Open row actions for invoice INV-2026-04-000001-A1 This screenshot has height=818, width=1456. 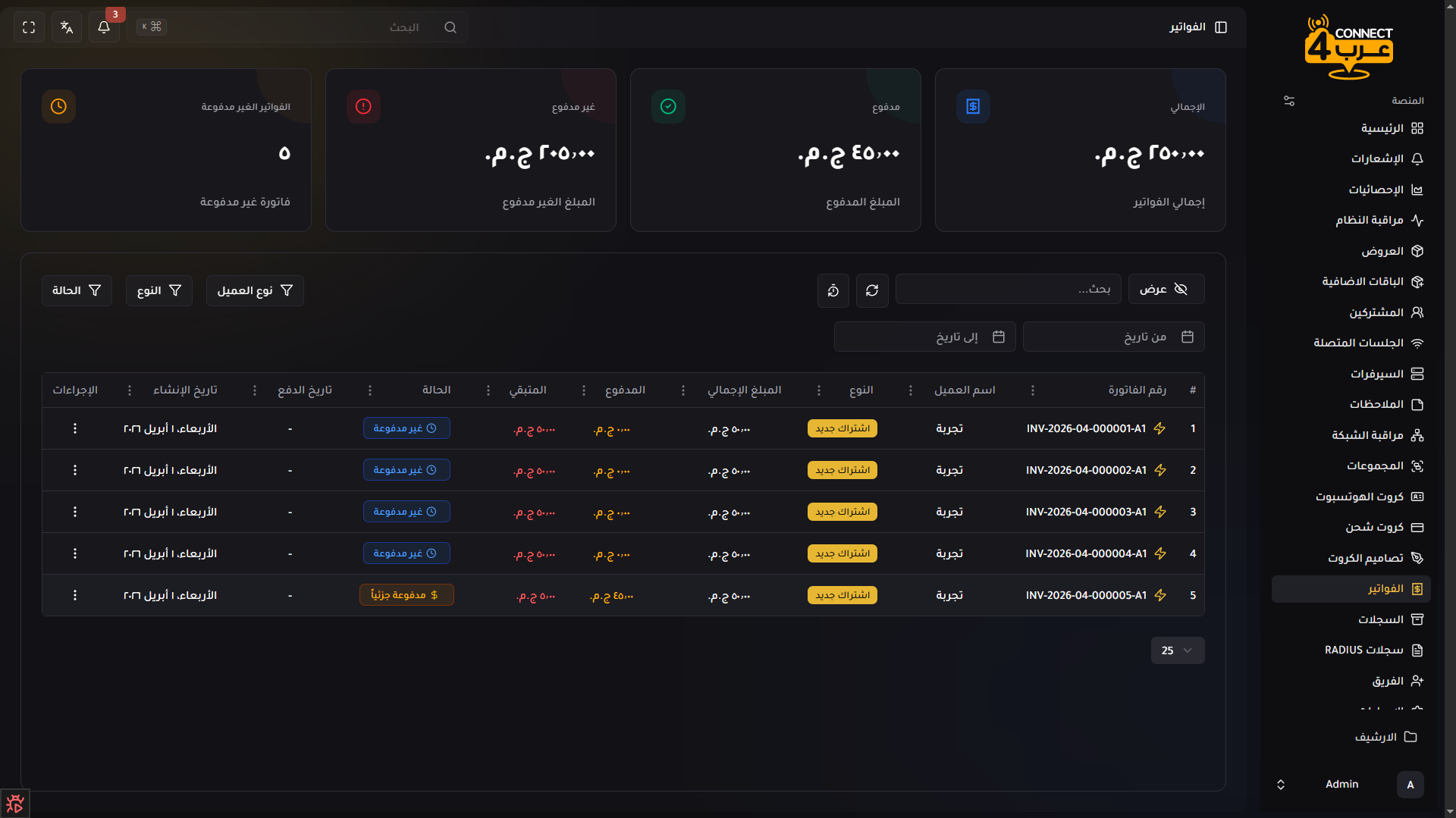click(75, 428)
